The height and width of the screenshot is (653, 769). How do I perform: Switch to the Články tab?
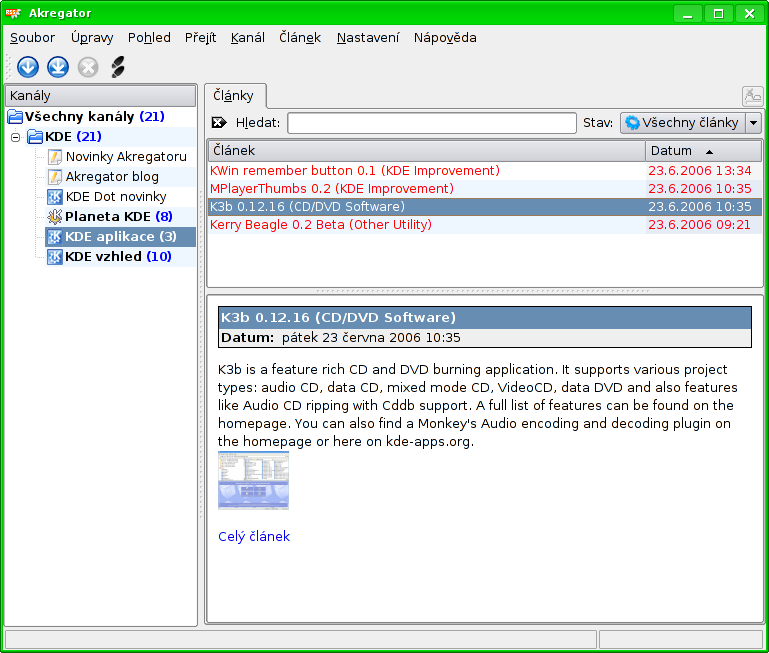(233, 96)
